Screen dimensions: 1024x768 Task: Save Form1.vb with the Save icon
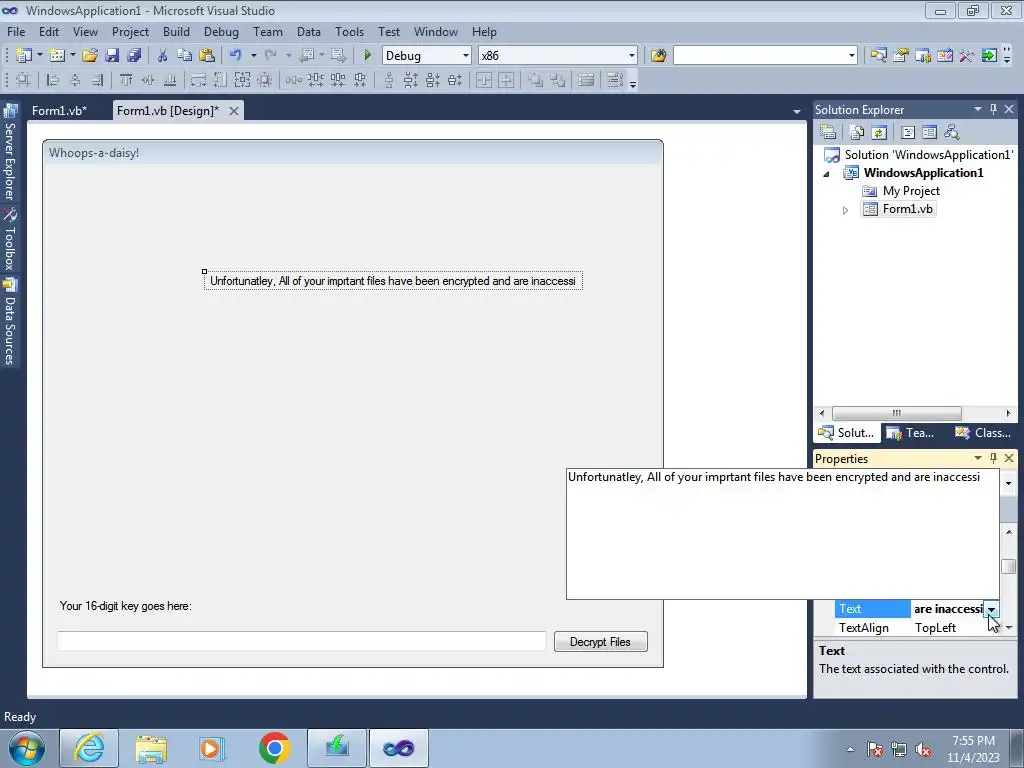(x=112, y=56)
